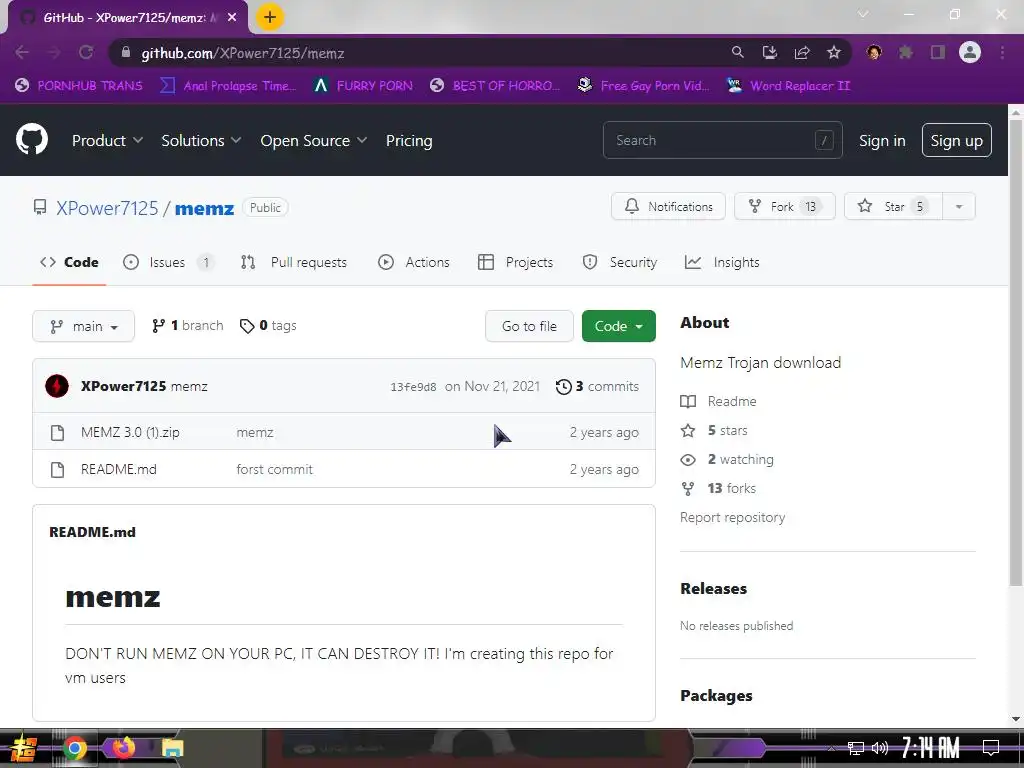Click the file icon beside MEMZ 3.0 (1).zip
Viewport: 1024px width, 768px height.
[x=57, y=432]
